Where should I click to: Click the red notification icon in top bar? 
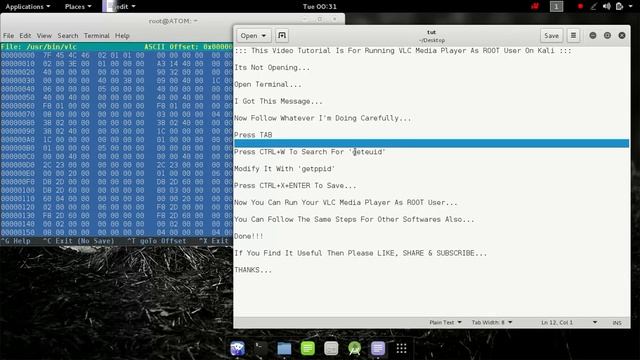point(535,6)
